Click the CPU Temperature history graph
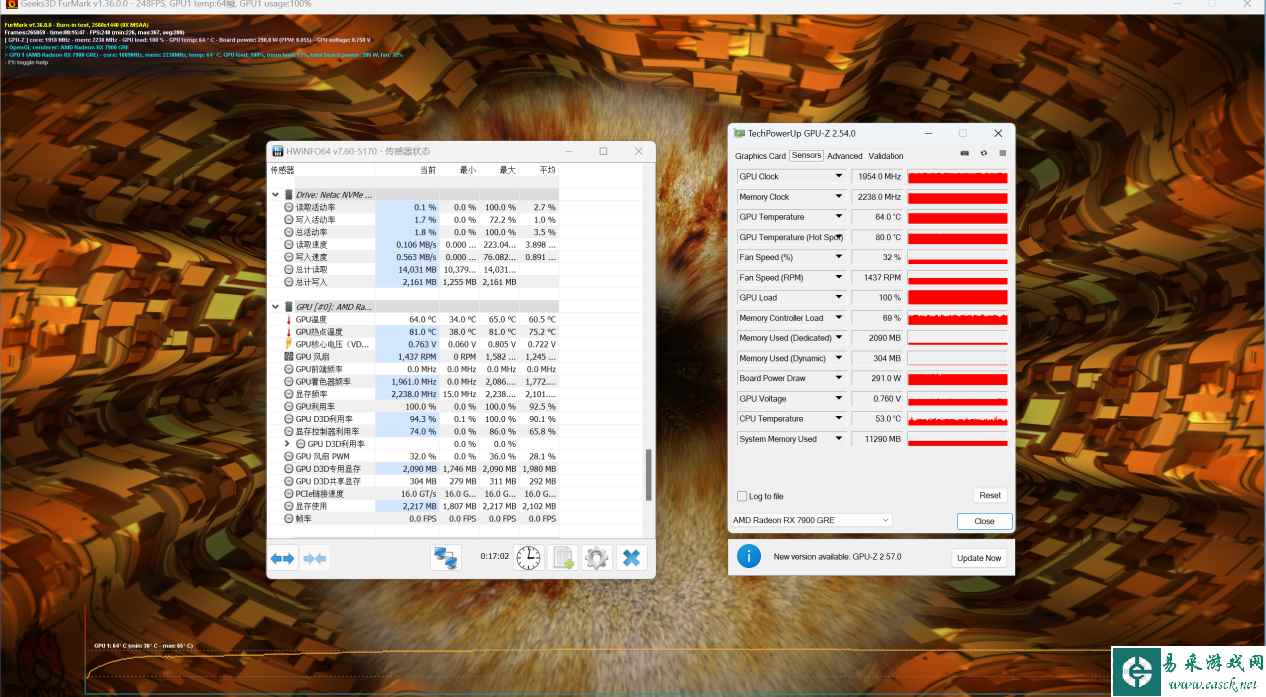The width and height of the screenshot is (1266, 697). 957,419
